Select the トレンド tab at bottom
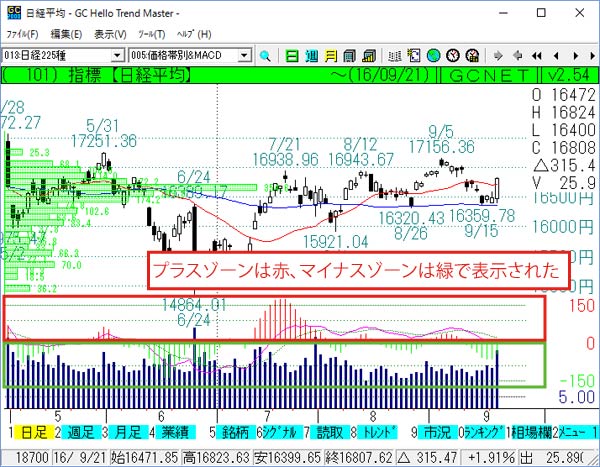The width and height of the screenshot is (600, 467). (378, 433)
